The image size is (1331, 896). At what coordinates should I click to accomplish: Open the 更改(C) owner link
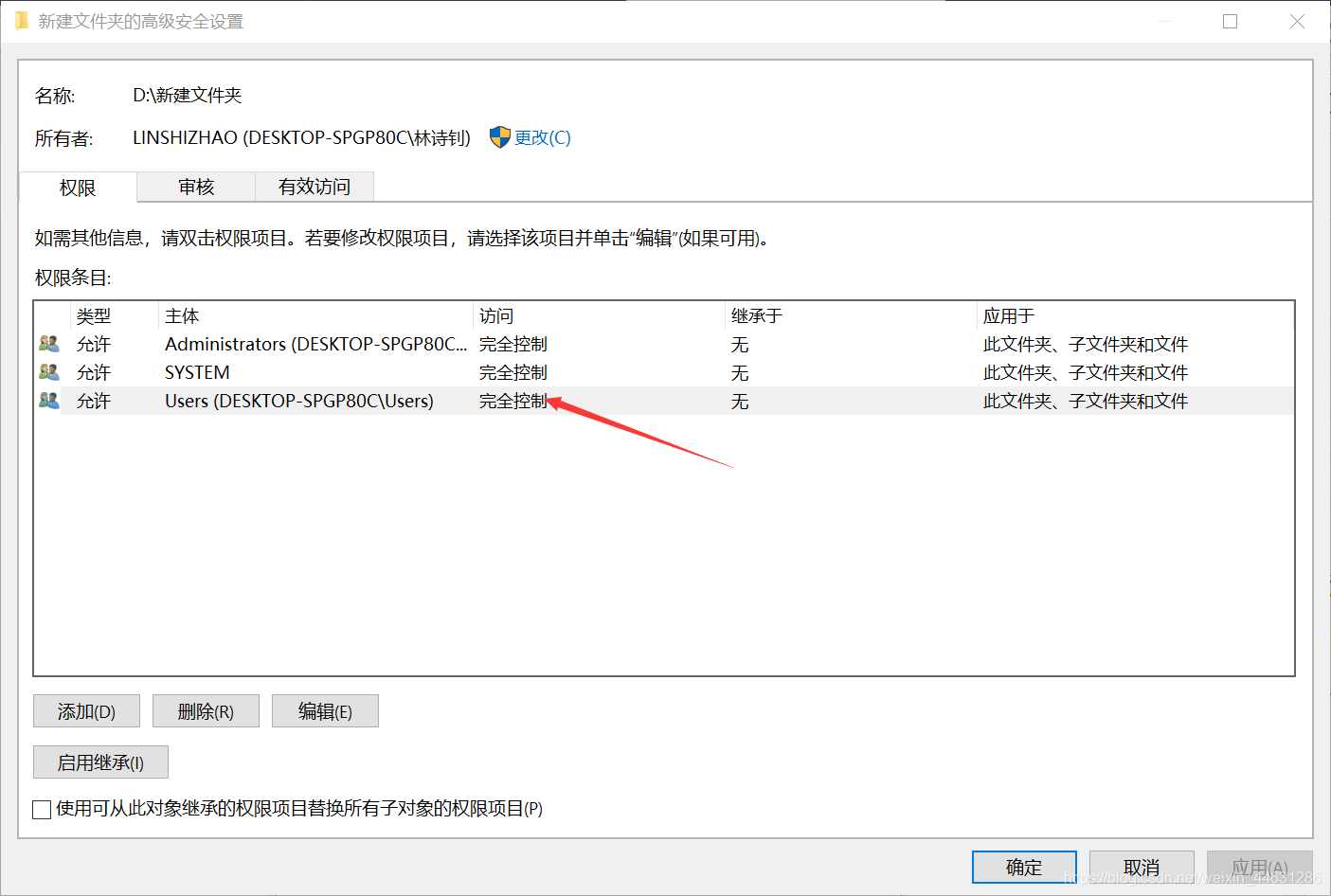[543, 137]
